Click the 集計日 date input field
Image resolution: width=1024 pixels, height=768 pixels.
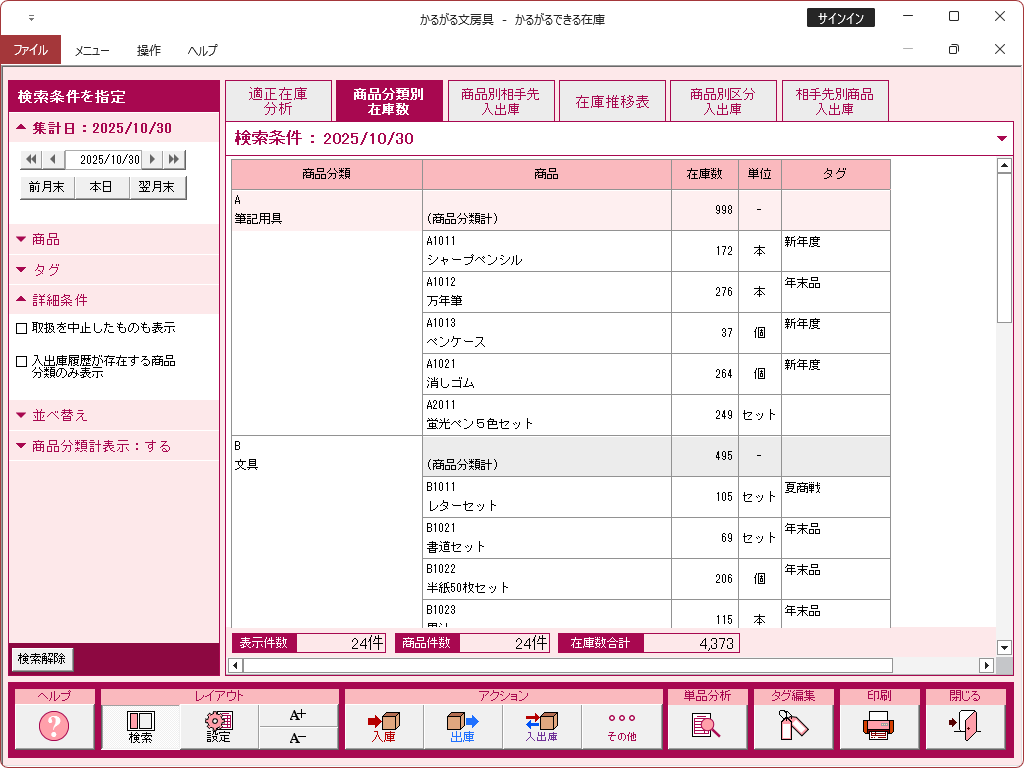click(x=108, y=160)
